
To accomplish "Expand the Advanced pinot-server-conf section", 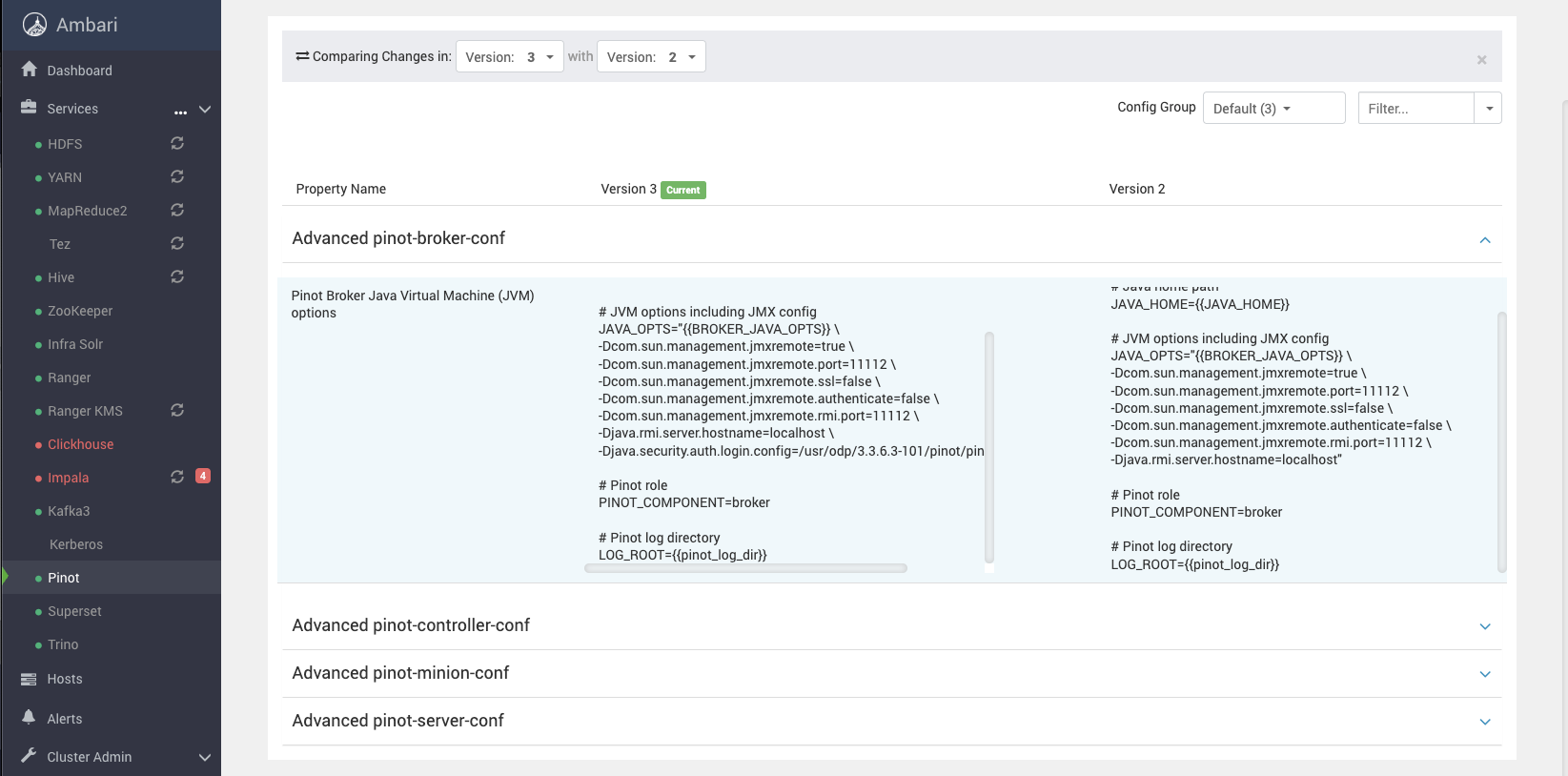I will coord(1485,722).
